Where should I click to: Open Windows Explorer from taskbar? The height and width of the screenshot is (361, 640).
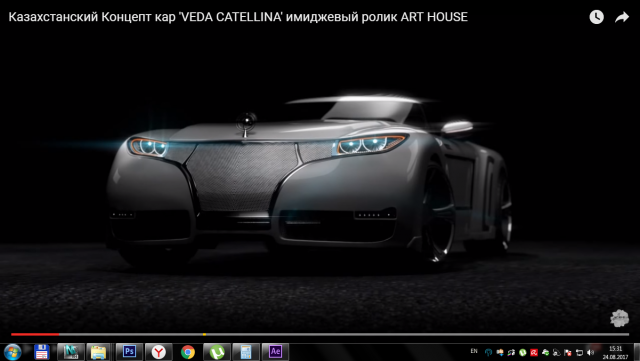[98, 352]
